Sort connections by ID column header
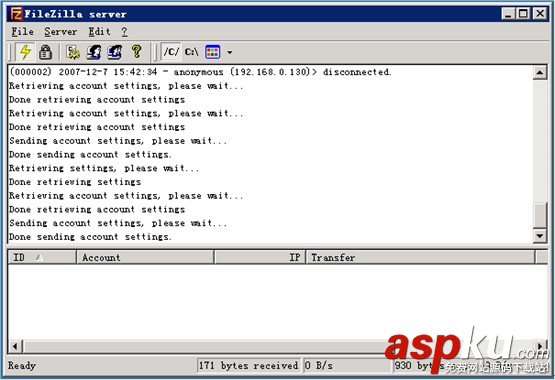555x380 pixels. [42, 257]
